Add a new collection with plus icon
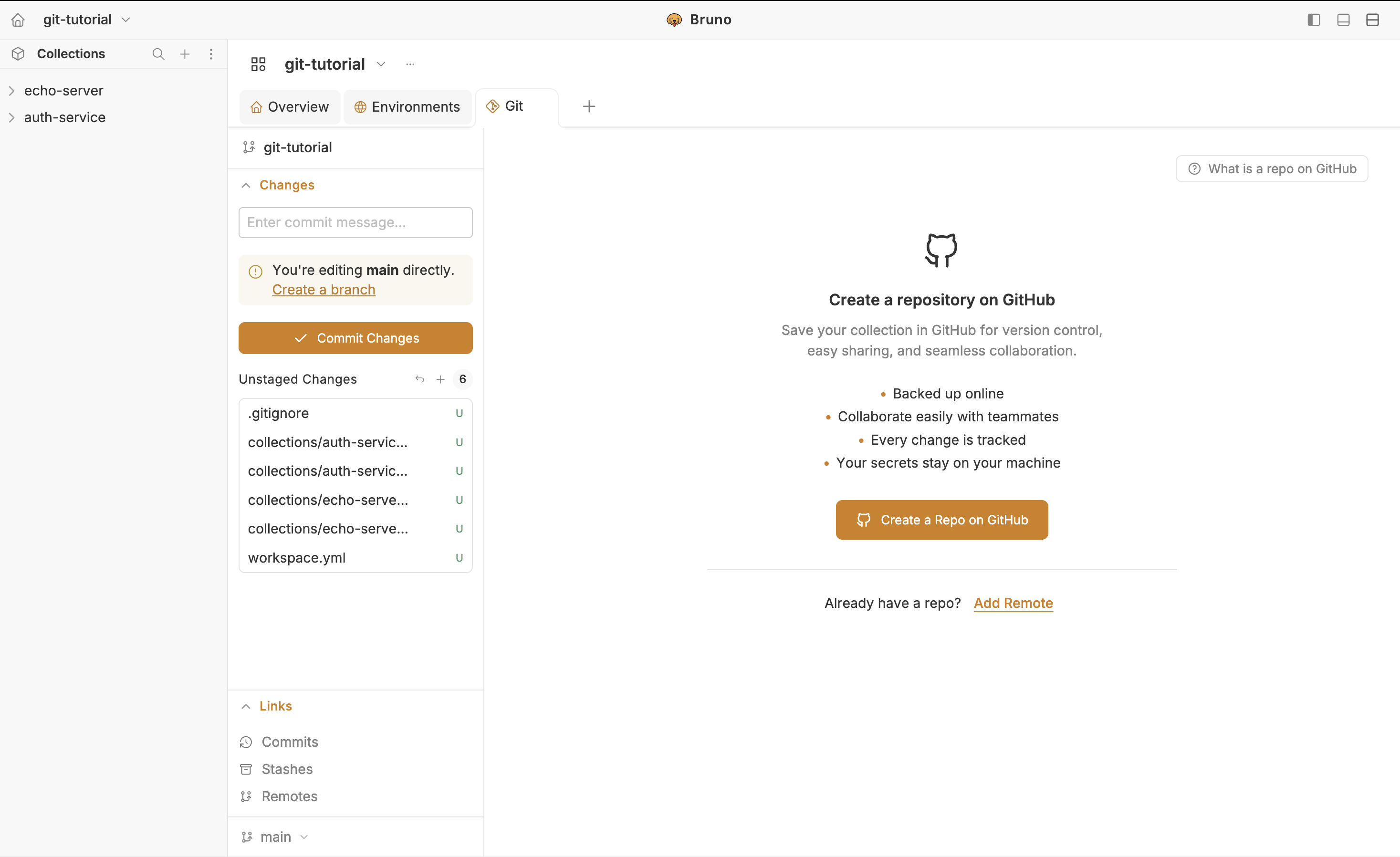 [185, 54]
